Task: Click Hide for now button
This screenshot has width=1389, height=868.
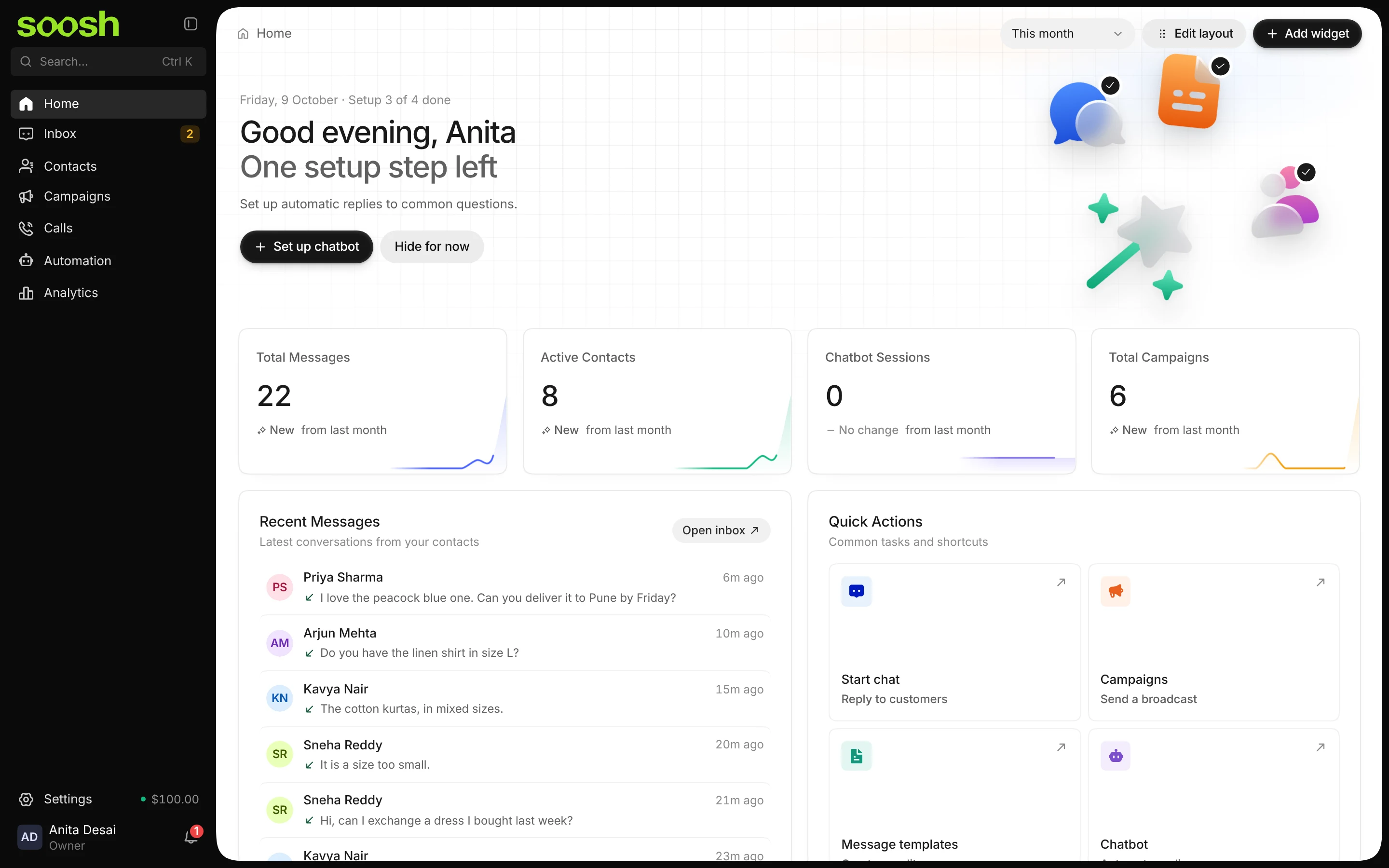Action: tap(432, 247)
